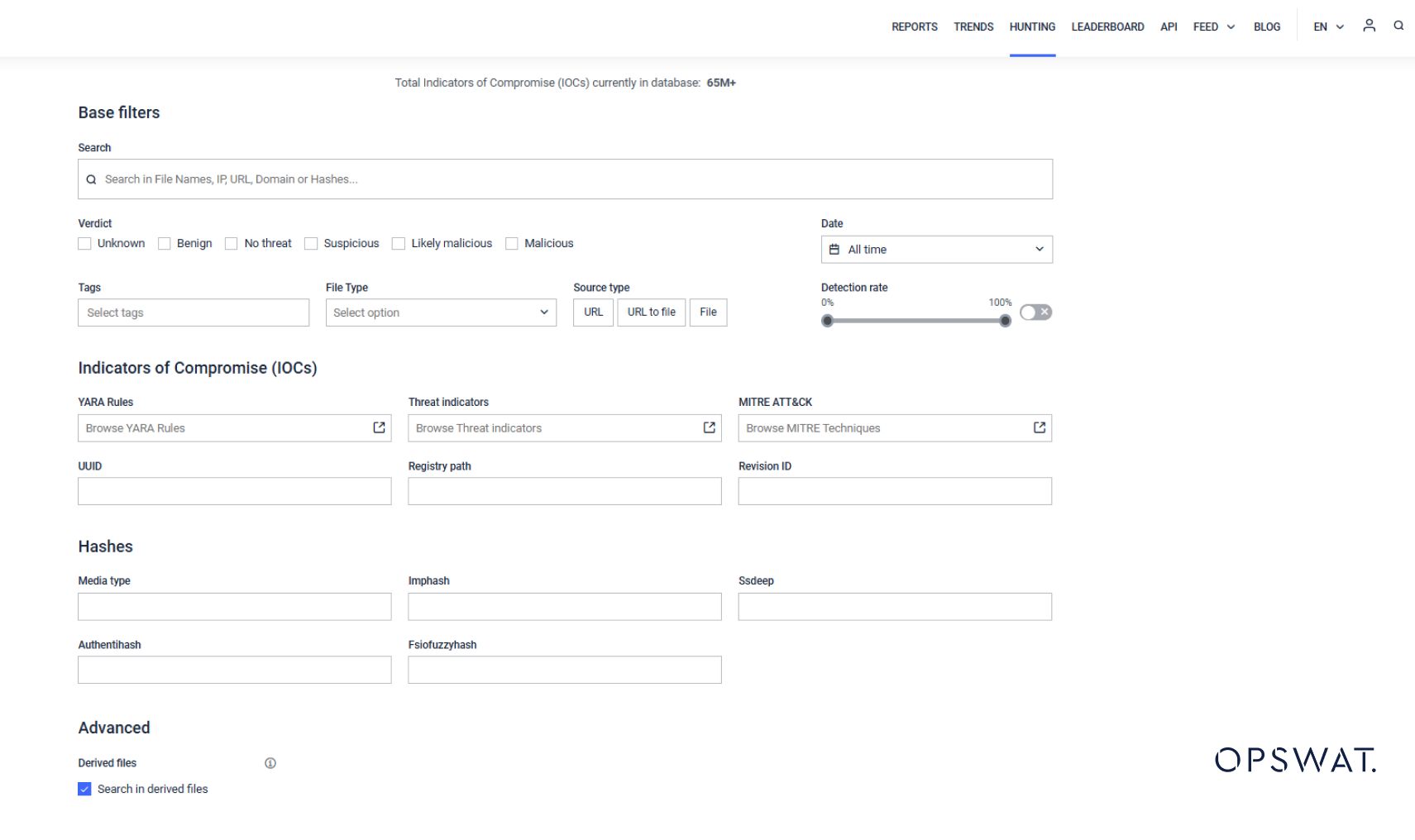
Task: Uncheck Search in derived files
Action: (84, 789)
